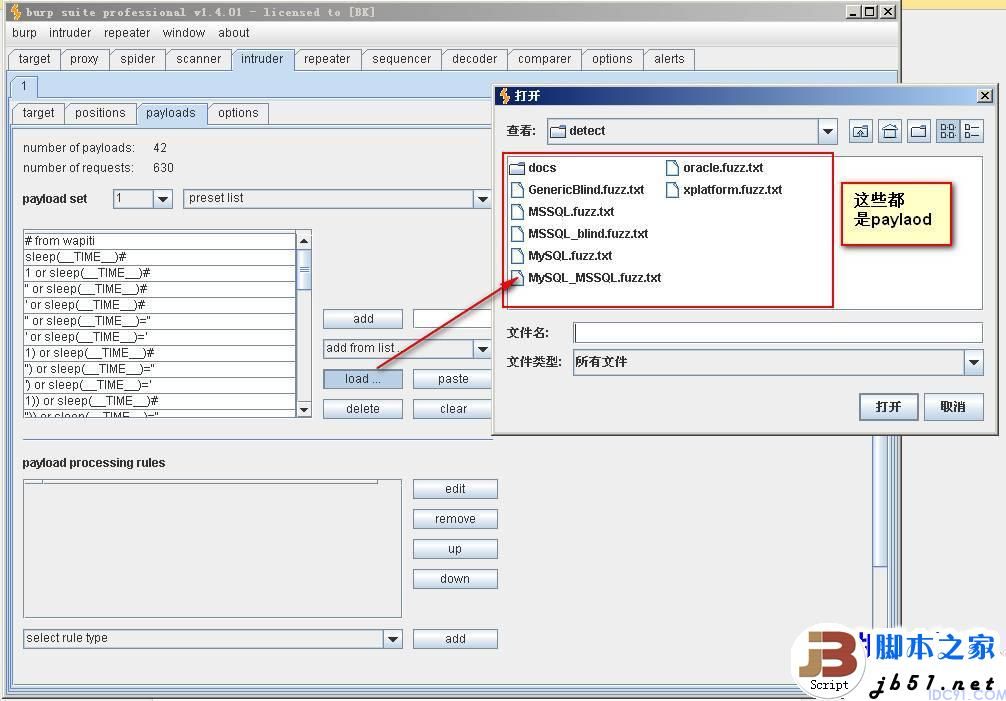Image resolution: width=1006 pixels, height=701 pixels.
Task: Select the MySQL_MSSQL.fuzz.txt file
Action: pos(586,277)
